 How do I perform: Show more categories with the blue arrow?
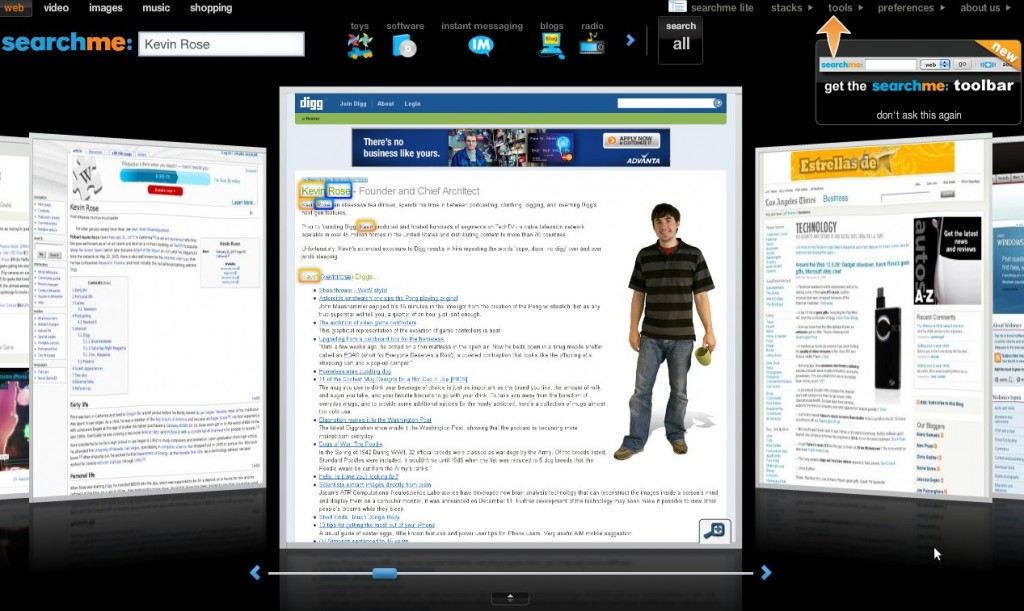tap(630, 40)
